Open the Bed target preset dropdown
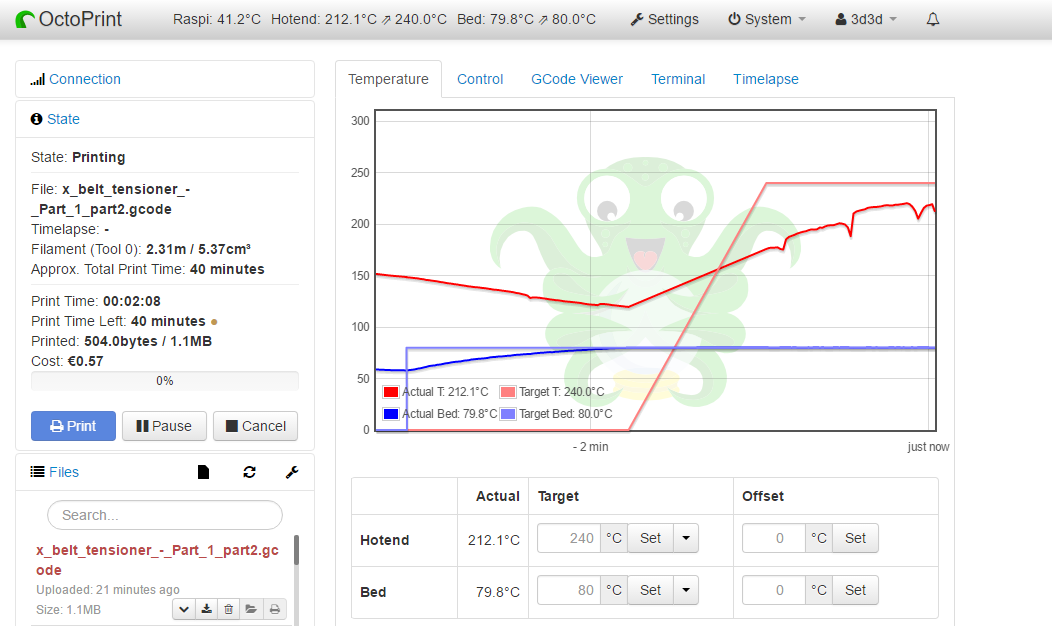This screenshot has width=1052, height=626. click(x=685, y=590)
